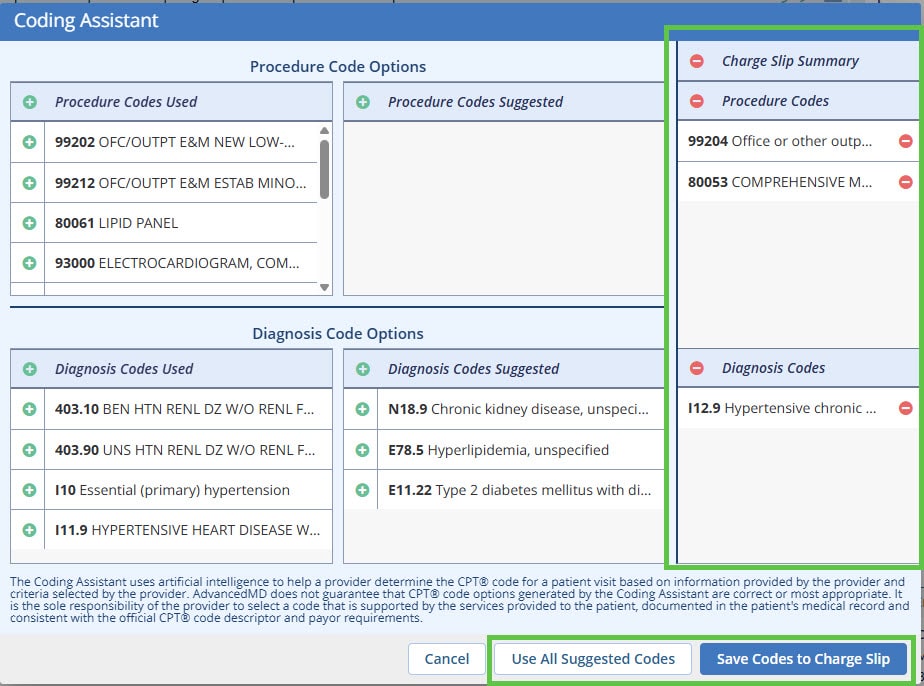Remove all charge slip Procedure Codes

pos(697,101)
